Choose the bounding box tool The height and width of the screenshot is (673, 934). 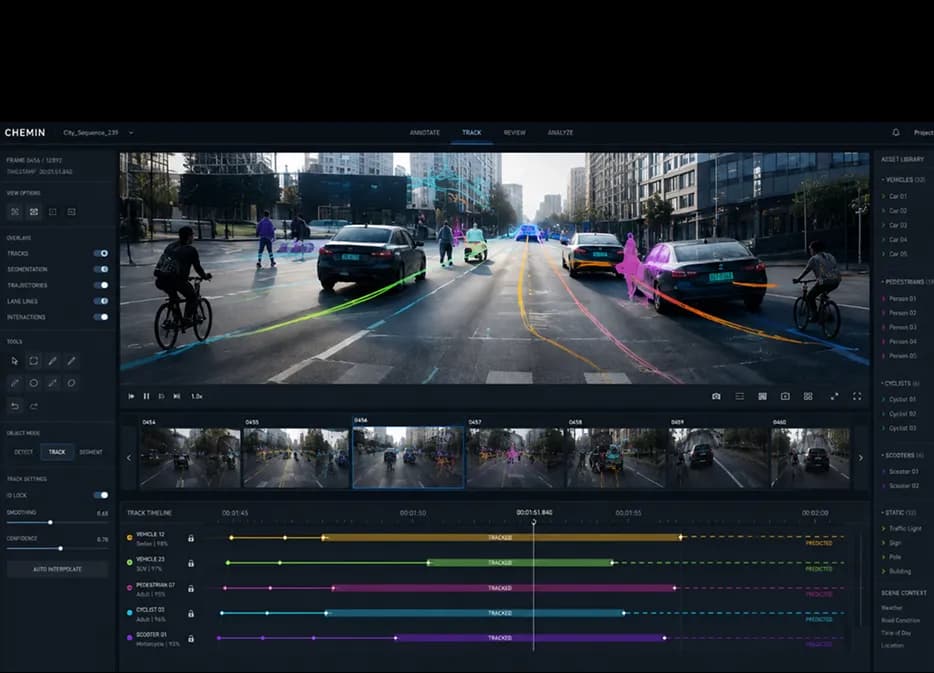(x=34, y=361)
